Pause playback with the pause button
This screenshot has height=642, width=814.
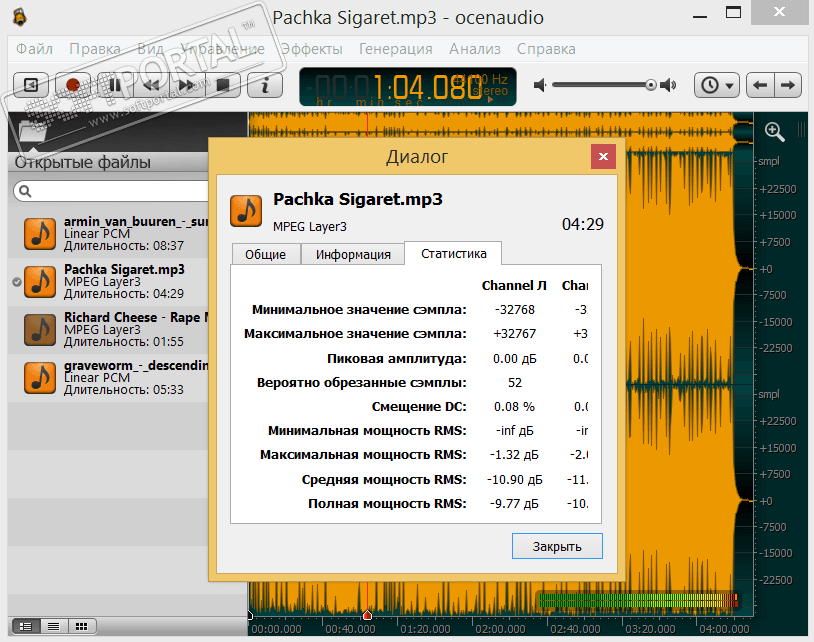(115, 85)
